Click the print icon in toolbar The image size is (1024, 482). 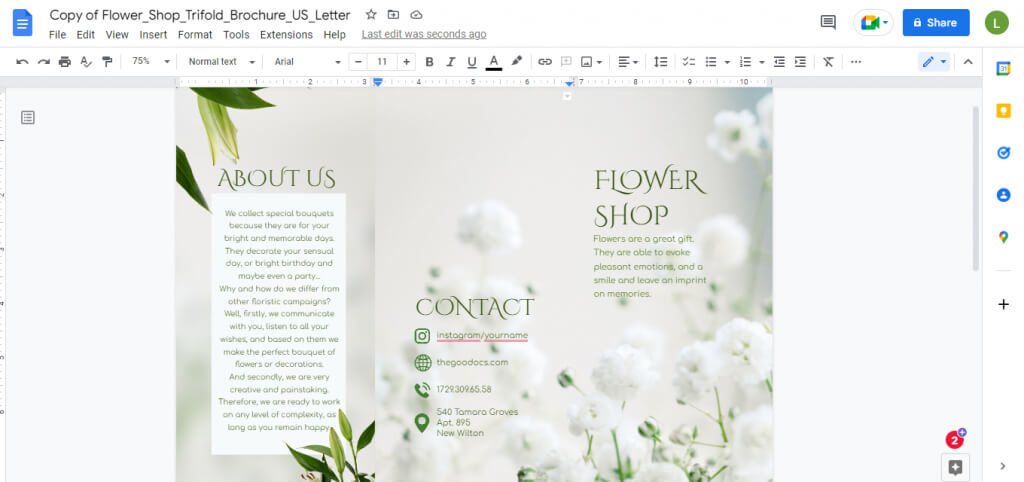pyautogui.click(x=65, y=62)
